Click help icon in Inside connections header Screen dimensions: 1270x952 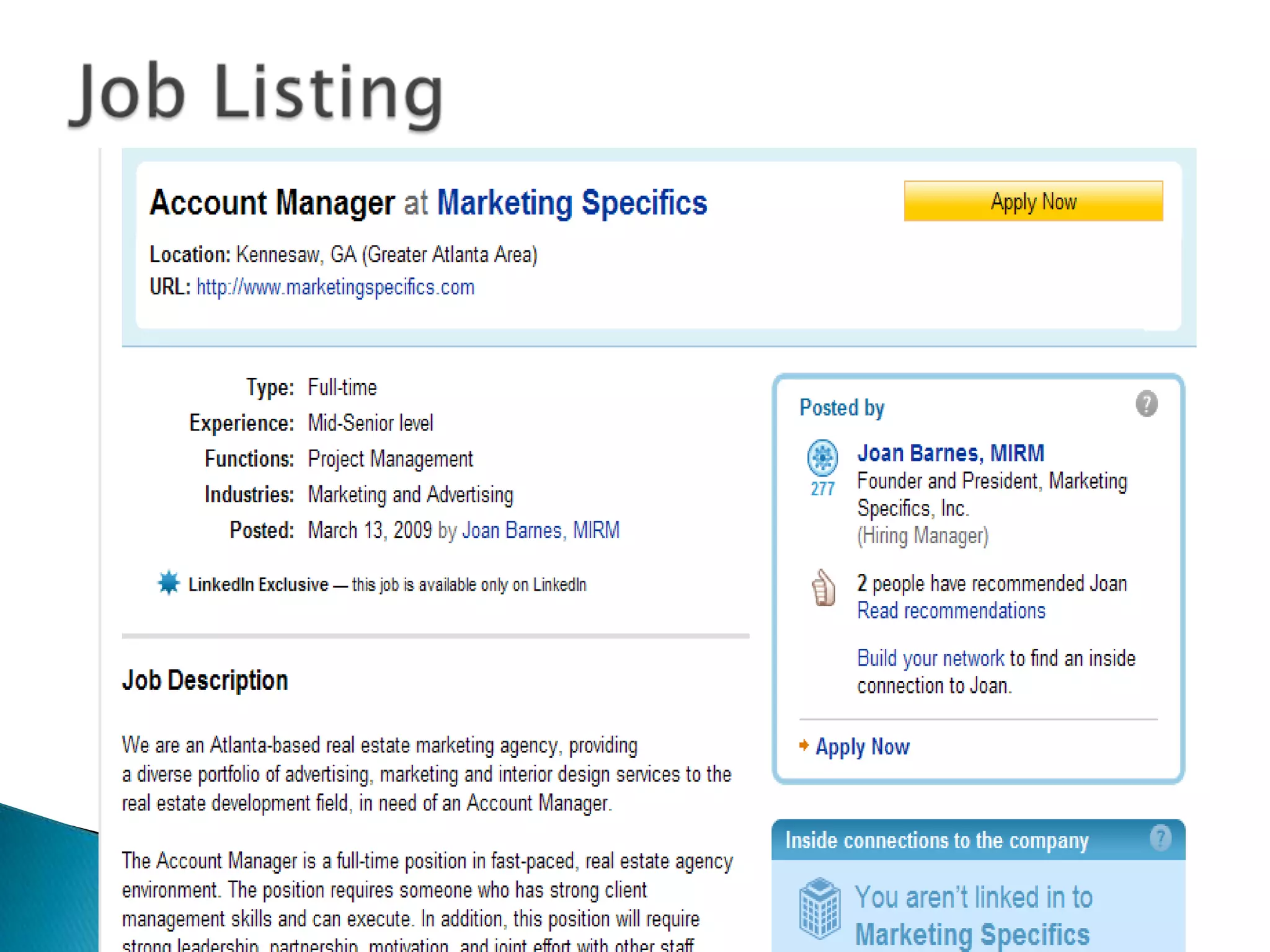(1160, 839)
